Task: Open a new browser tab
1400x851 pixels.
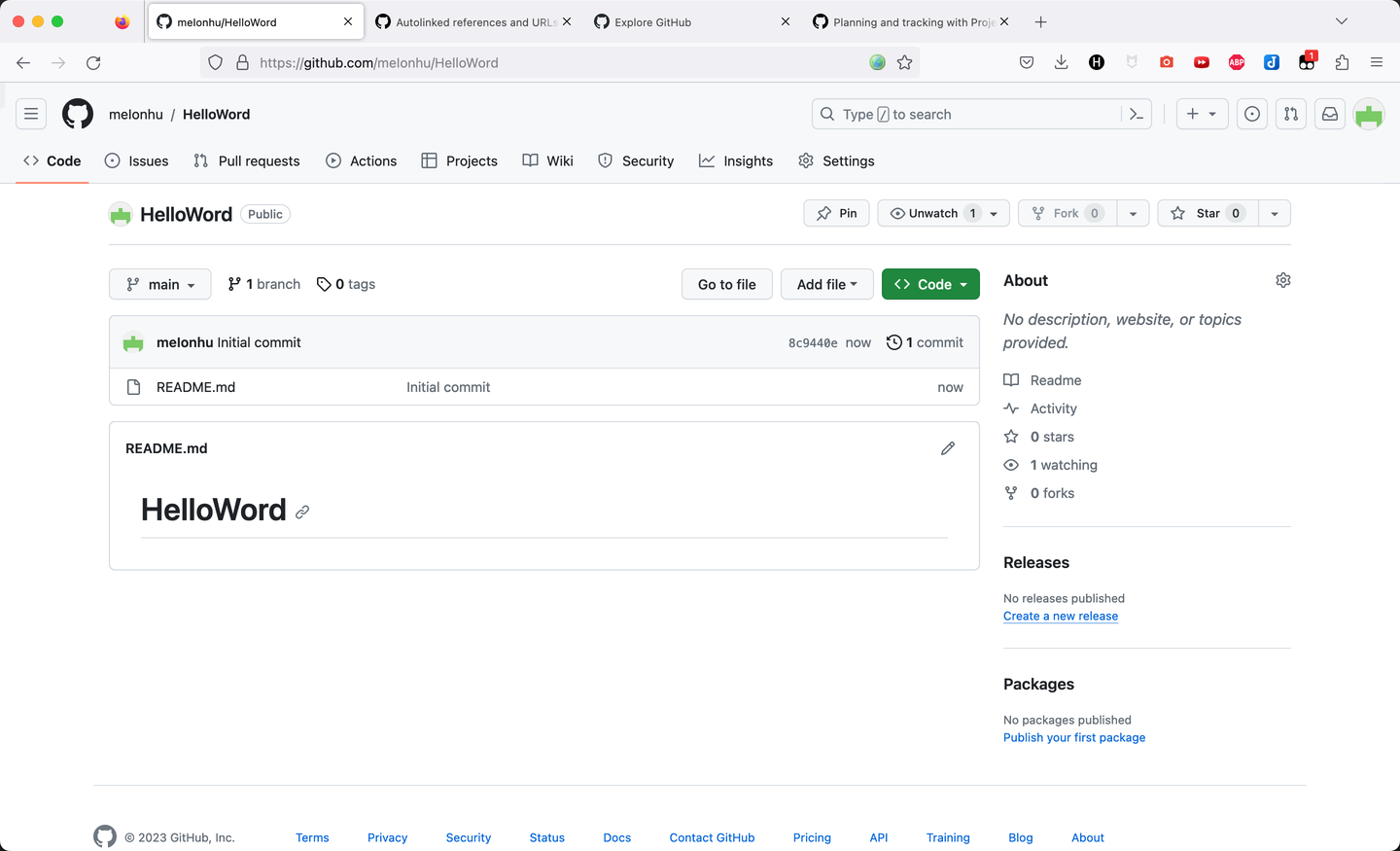Action: tap(1041, 21)
